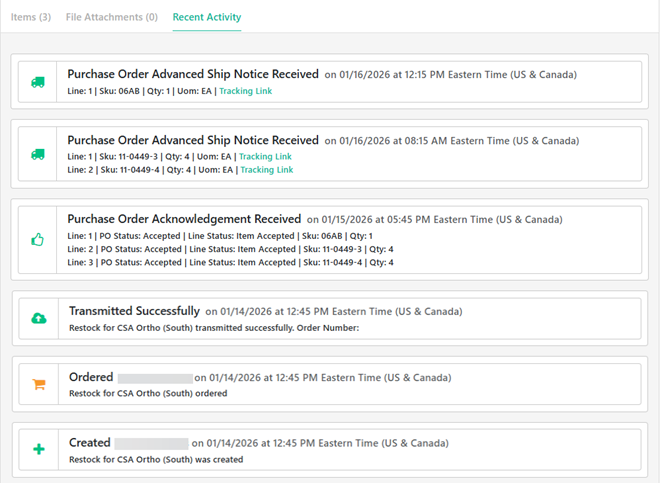Click the Created entry heading
The image size is (660, 483).
coord(89,443)
